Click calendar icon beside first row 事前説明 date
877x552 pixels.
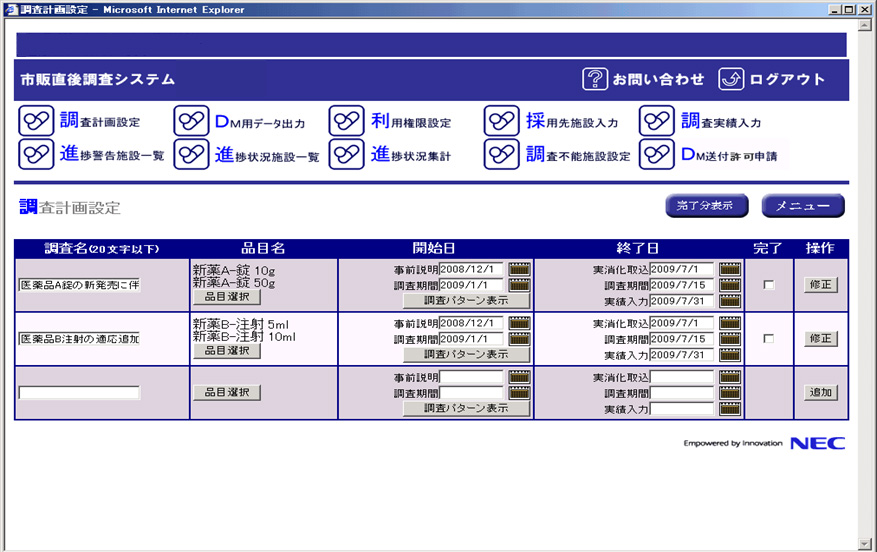click(x=519, y=269)
